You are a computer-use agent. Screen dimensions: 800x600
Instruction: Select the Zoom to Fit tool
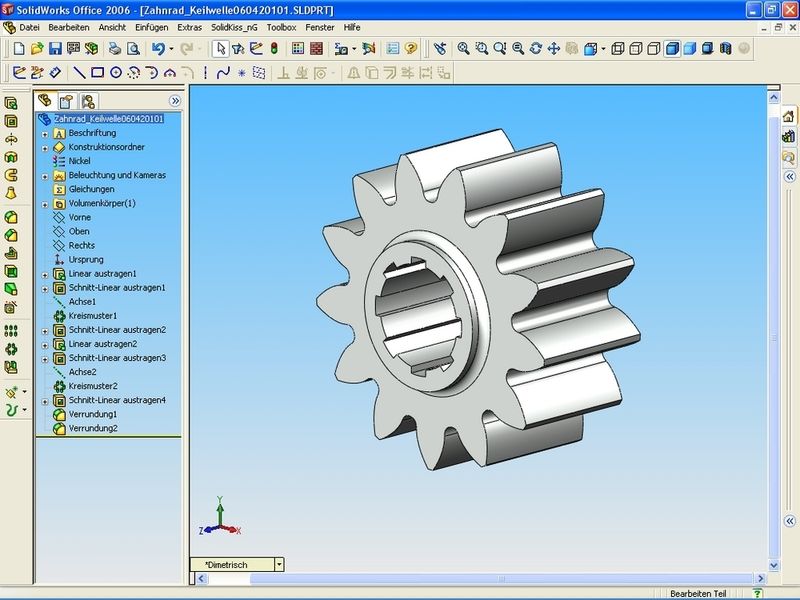(463, 48)
